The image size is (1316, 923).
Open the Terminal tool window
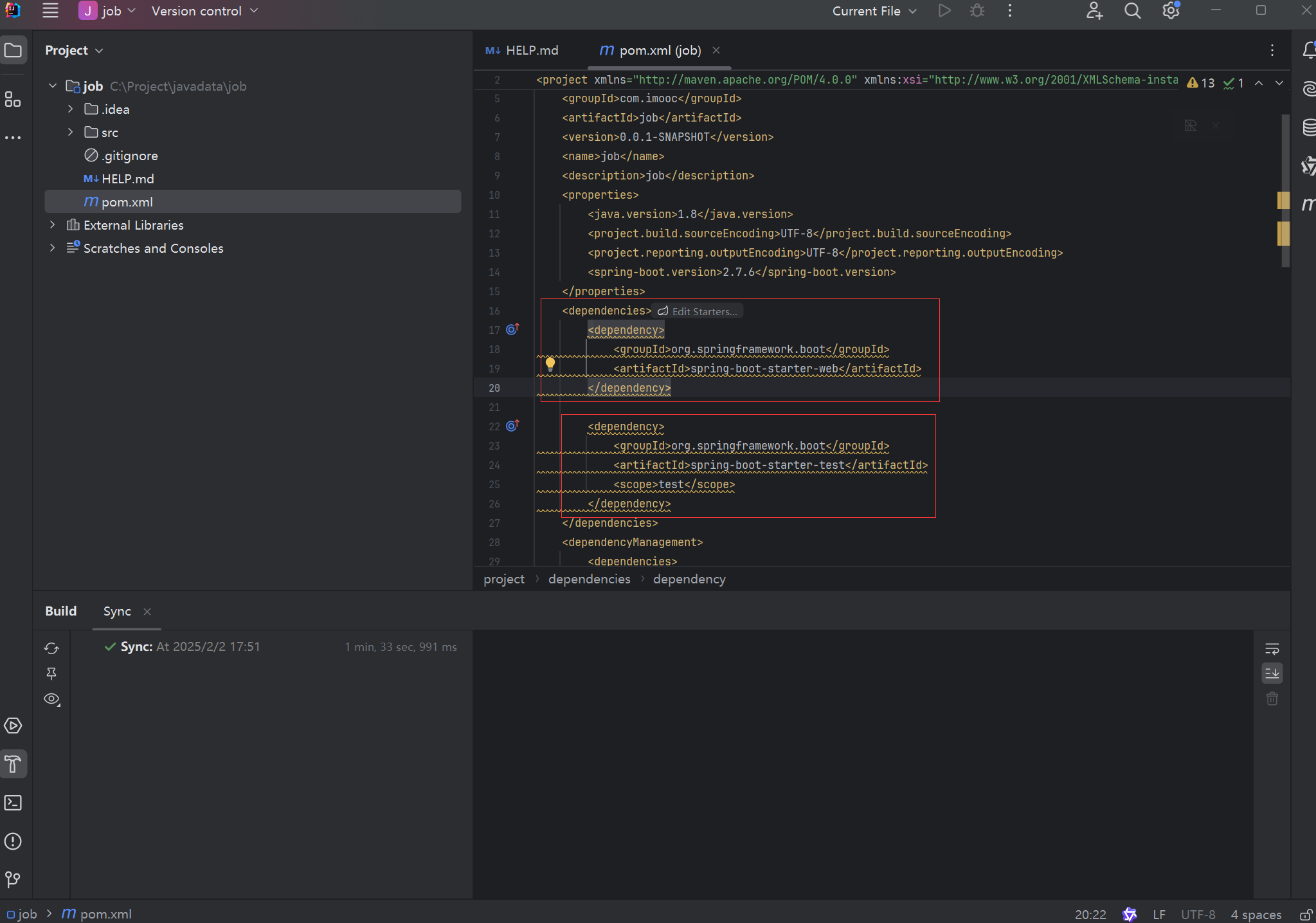pyautogui.click(x=13, y=803)
